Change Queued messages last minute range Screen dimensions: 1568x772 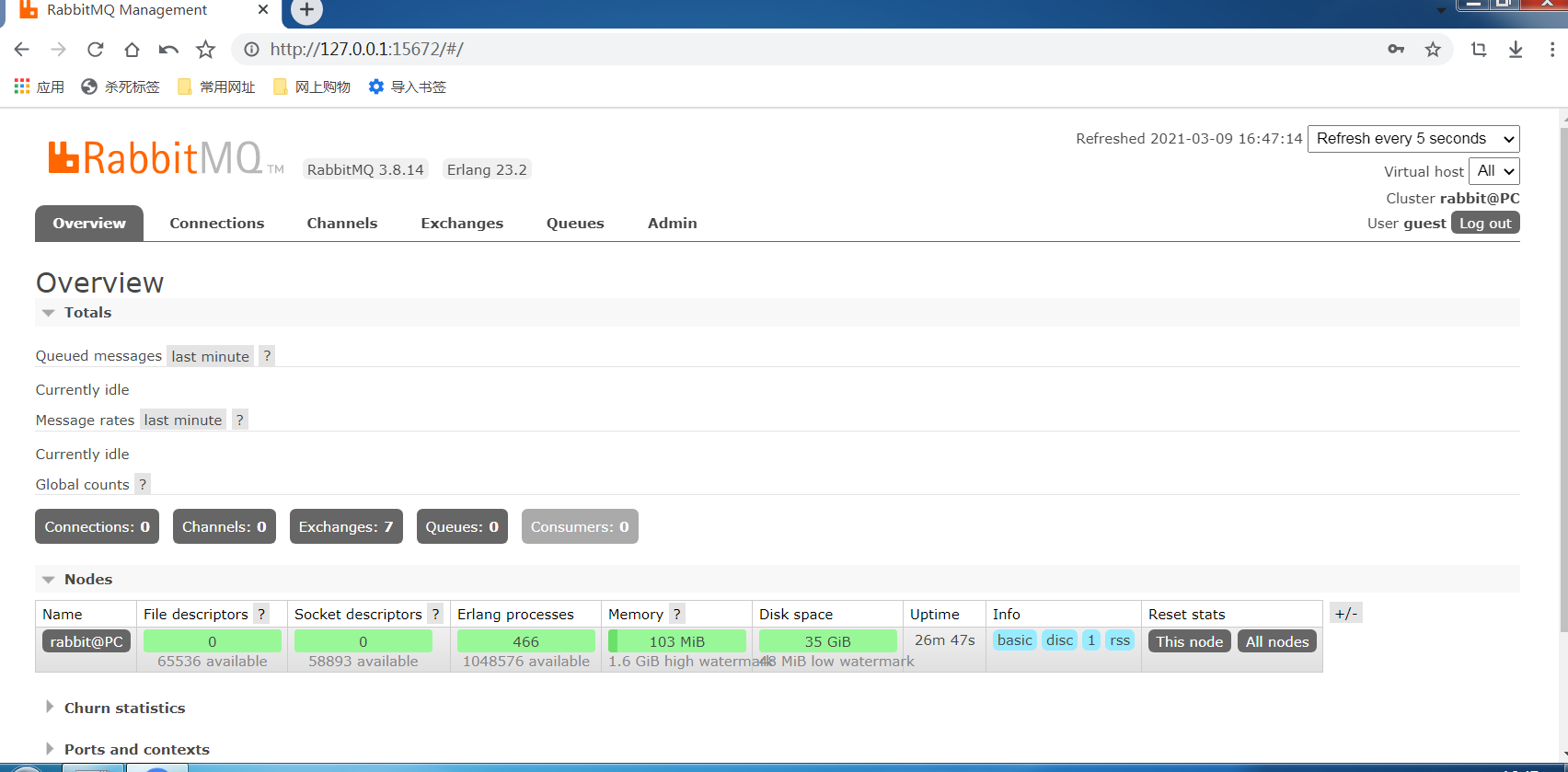211,356
